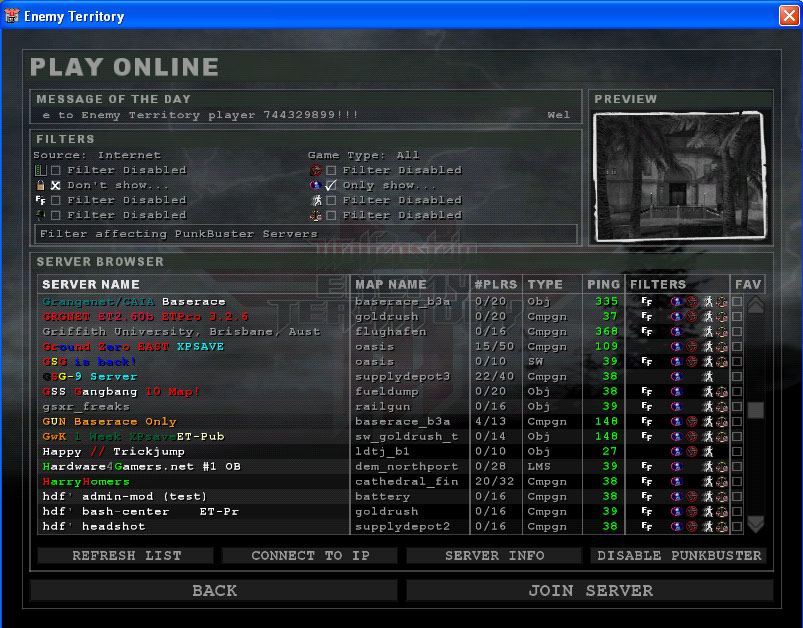Toggle the friendly fire FF filter checkbox
Screen dimensions: 803x628
[56, 200]
